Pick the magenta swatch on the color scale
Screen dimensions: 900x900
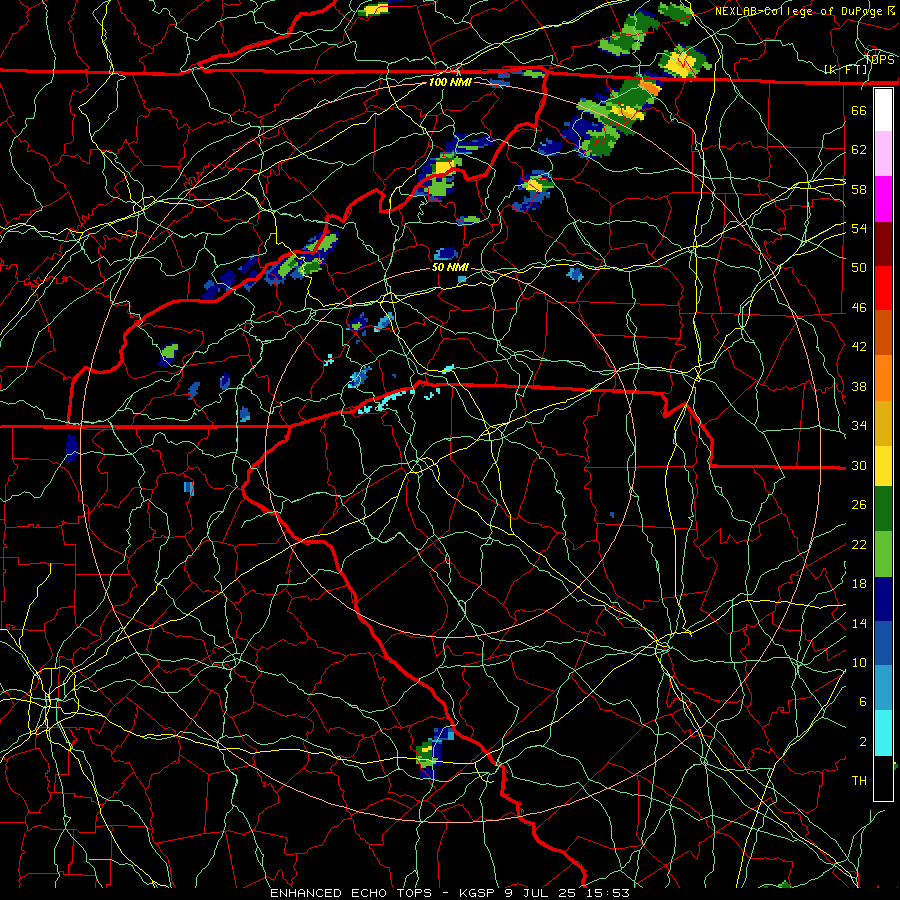(x=883, y=199)
